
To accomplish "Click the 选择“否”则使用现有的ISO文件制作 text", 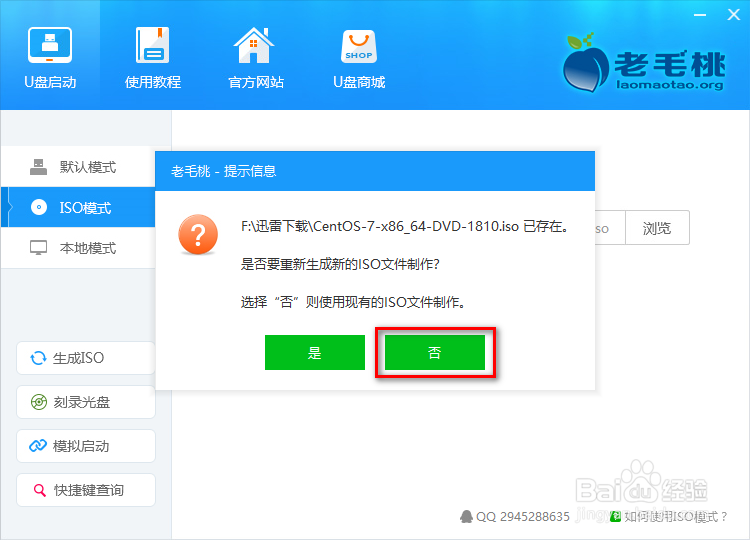I will click(353, 302).
